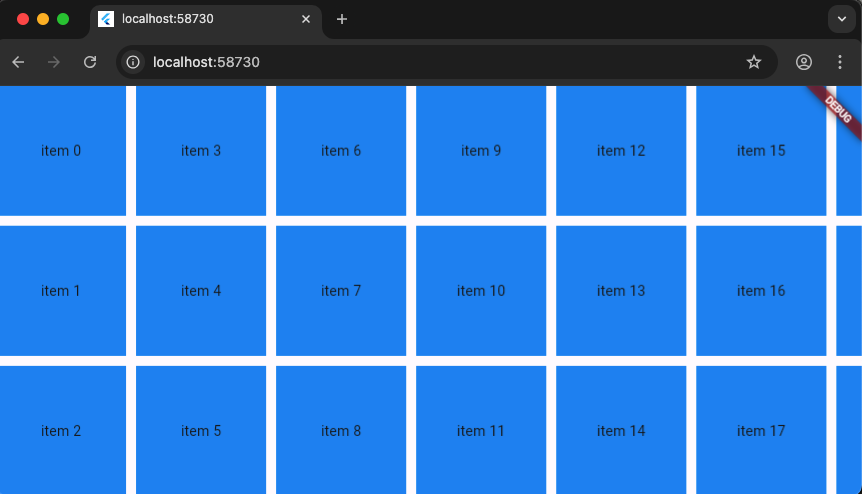
Task: Click the item 14 tile
Action: point(621,430)
